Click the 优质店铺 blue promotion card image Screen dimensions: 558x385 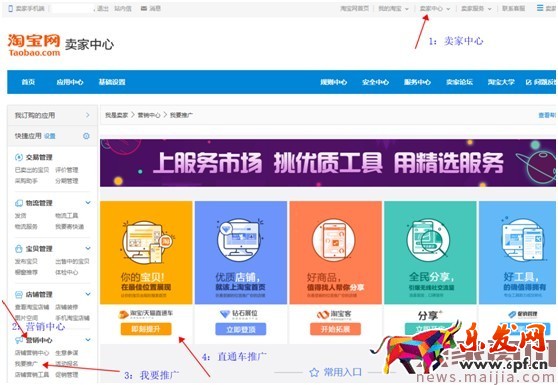click(x=241, y=252)
